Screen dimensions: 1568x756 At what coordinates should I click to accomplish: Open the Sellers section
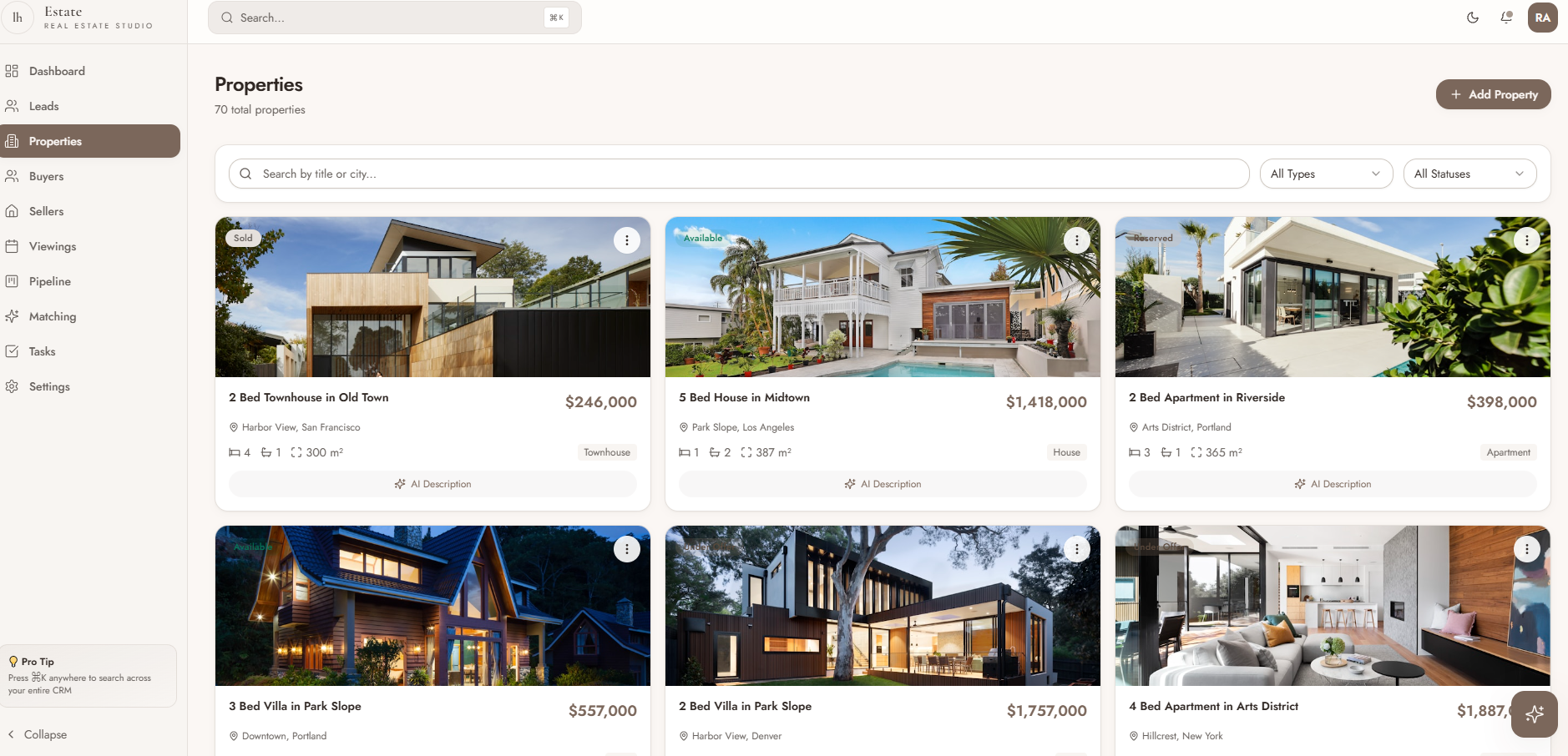coord(90,211)
